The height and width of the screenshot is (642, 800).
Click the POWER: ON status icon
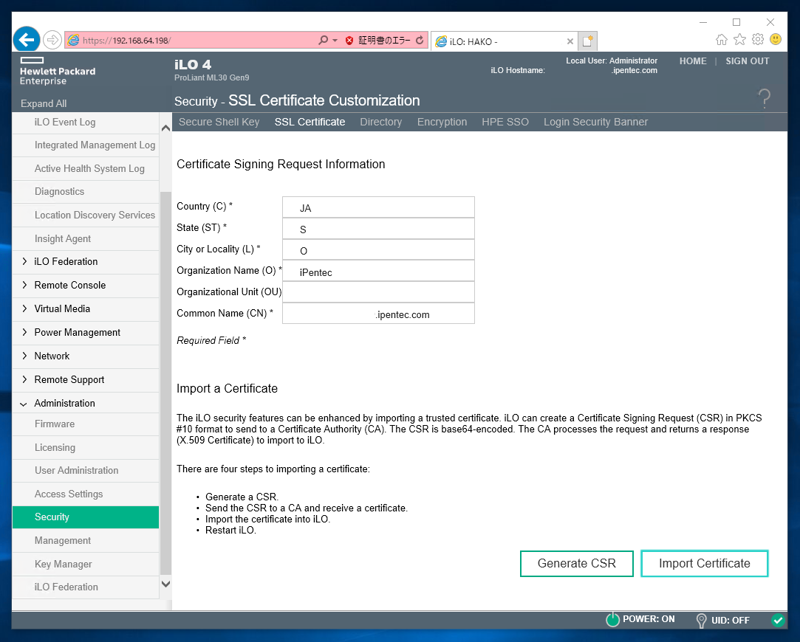click(x=612, y=620)
